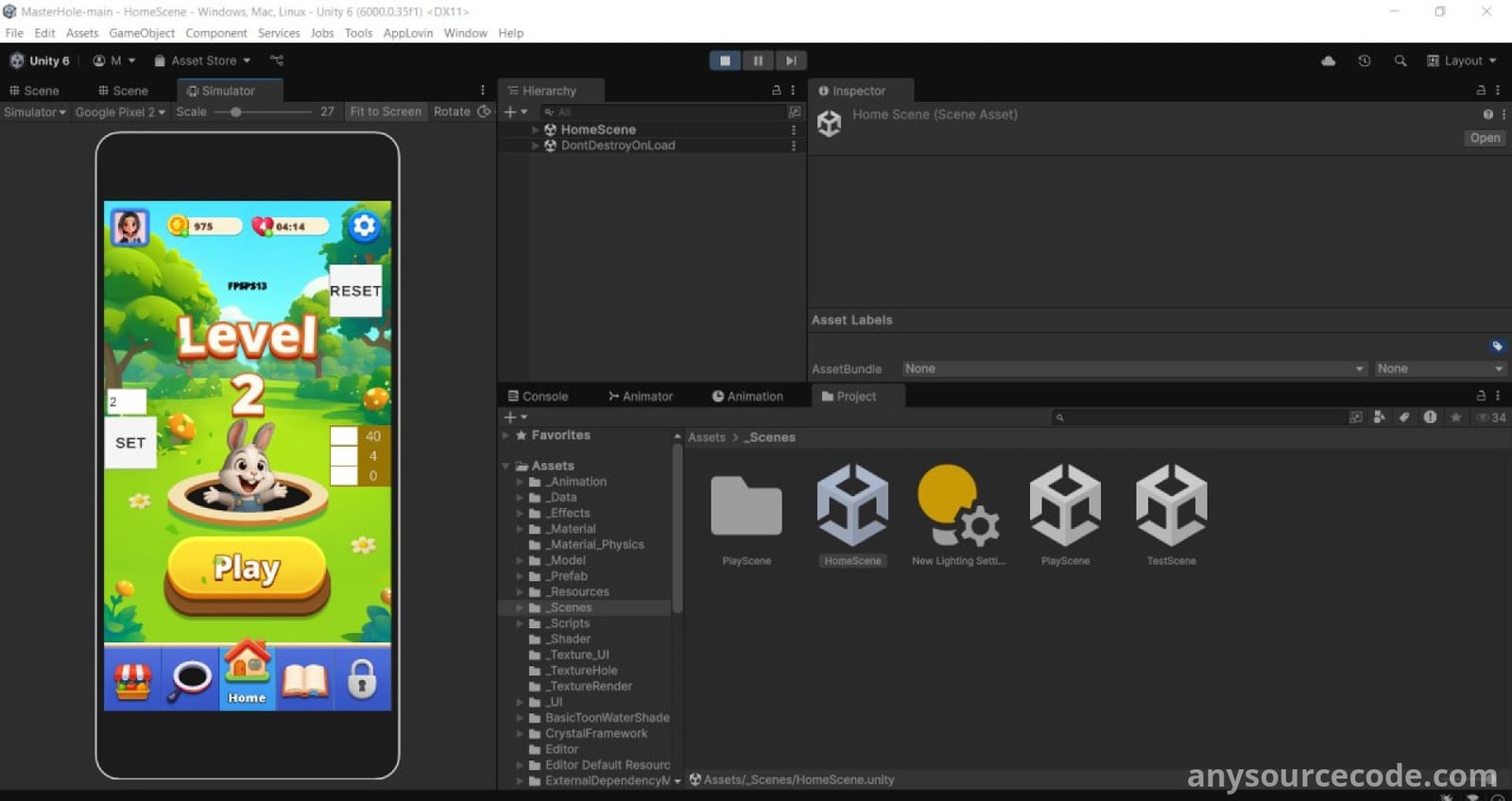Expand the _Animation folder
The width and height of the screenshot is (1512, 801).
coord(520,482)
